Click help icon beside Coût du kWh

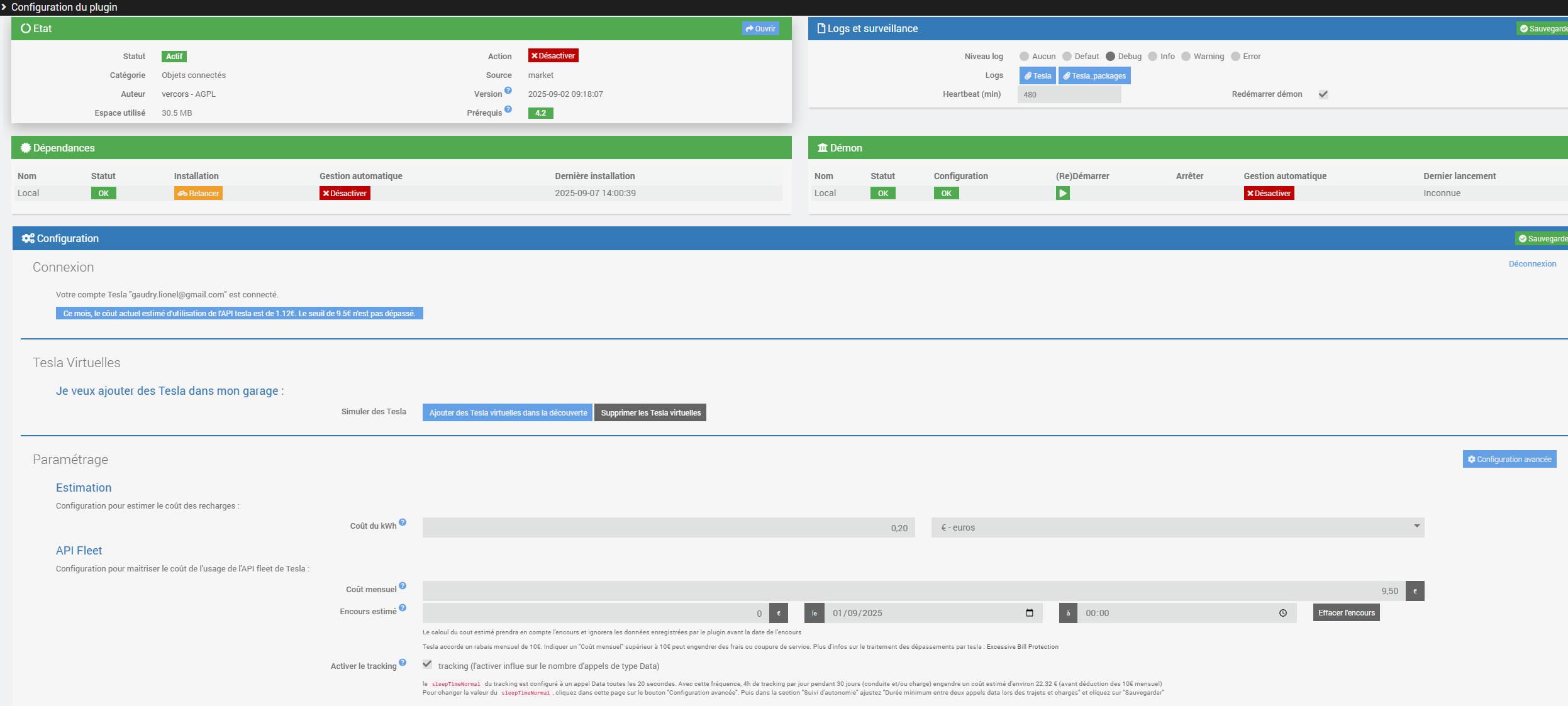[x=403, y=522]
